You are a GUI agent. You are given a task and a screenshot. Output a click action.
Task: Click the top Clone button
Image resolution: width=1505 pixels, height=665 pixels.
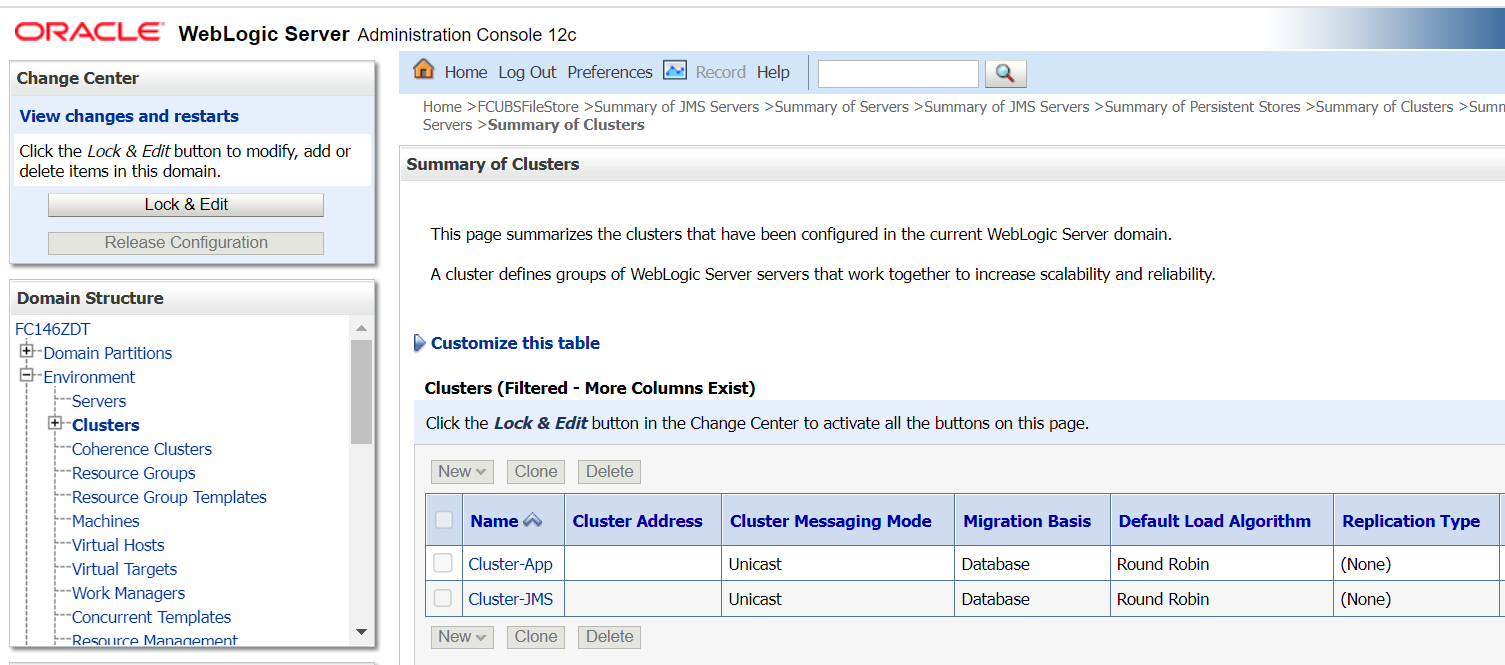(x=536, y=472)
